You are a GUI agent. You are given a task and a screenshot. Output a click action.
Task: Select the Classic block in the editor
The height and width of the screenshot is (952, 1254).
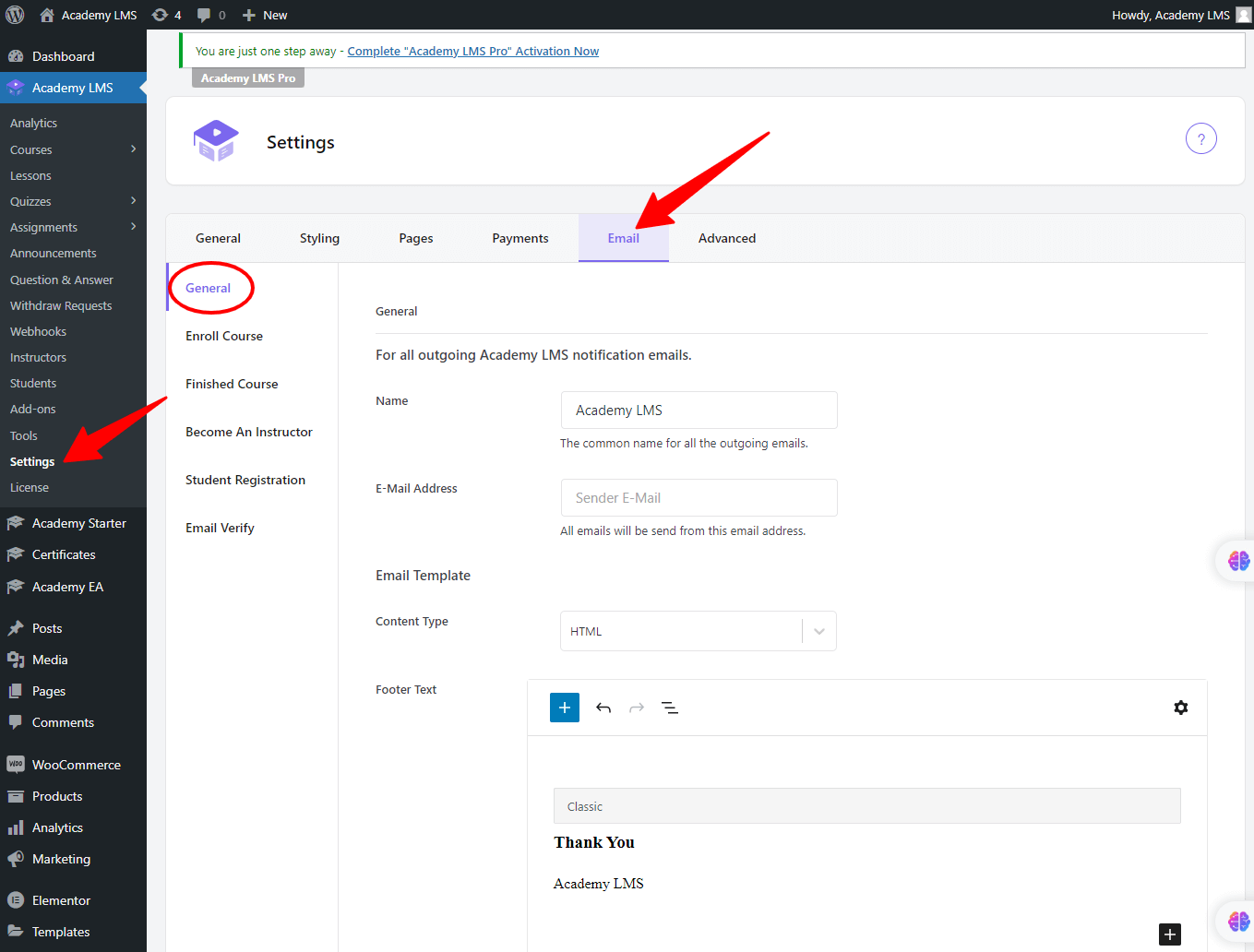tap(866, 805)
